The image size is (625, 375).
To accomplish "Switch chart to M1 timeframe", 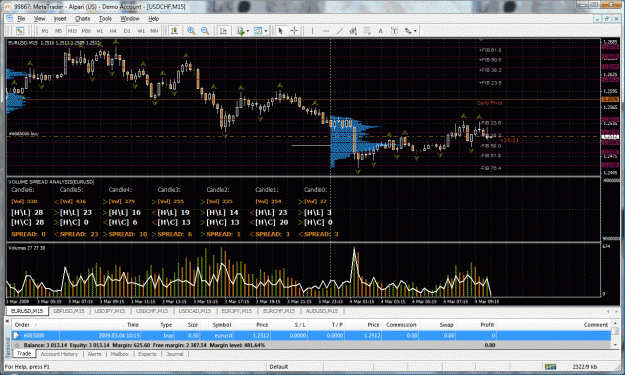I will pos(45,31).
